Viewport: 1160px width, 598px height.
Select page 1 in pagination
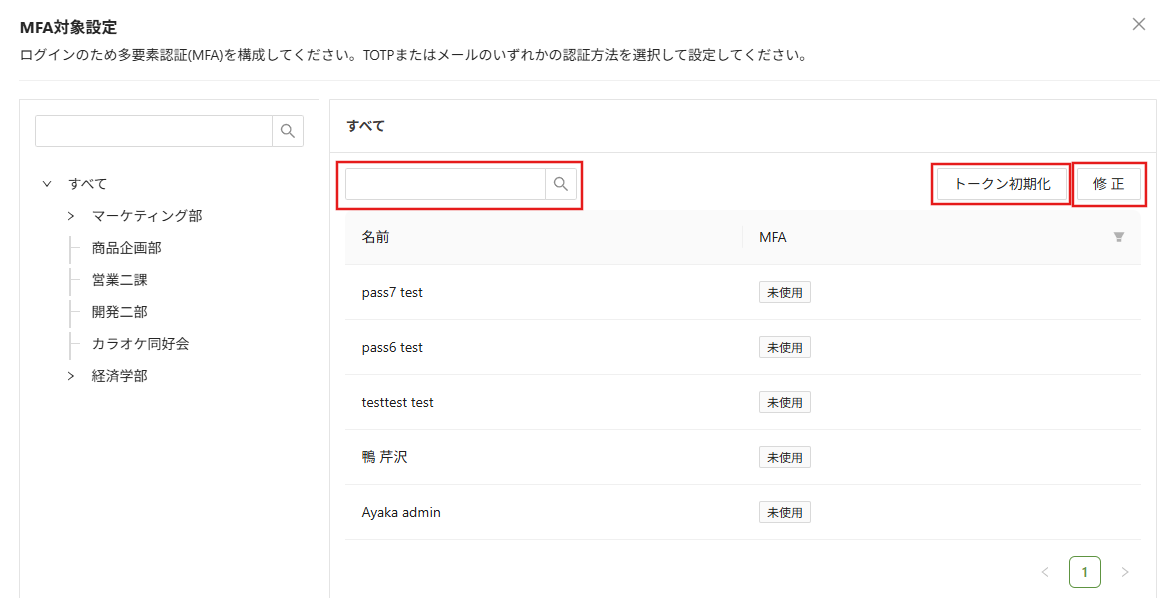(1085, 572)
